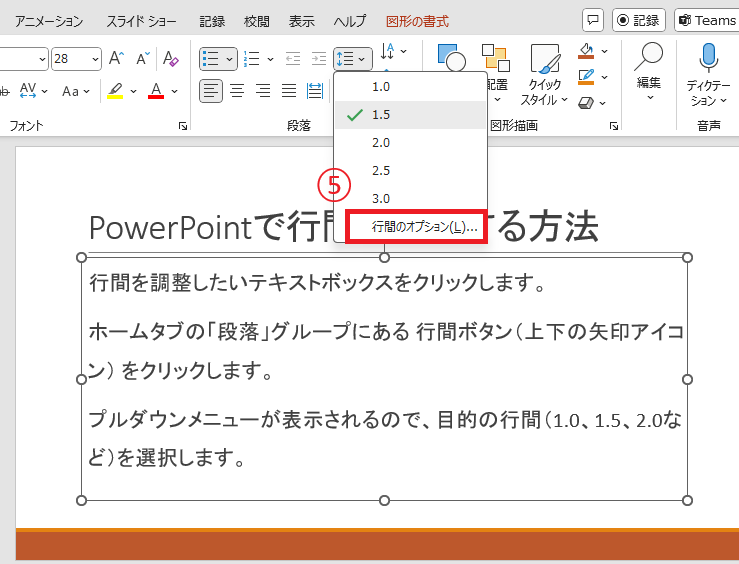Select line spacing 3.0
Viewport: 739px width, 564px height.
coord(410,198)
